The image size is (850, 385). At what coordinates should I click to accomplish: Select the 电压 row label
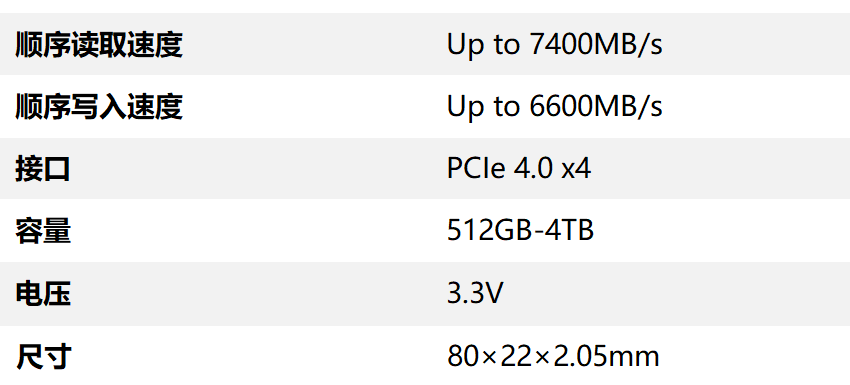43,294
